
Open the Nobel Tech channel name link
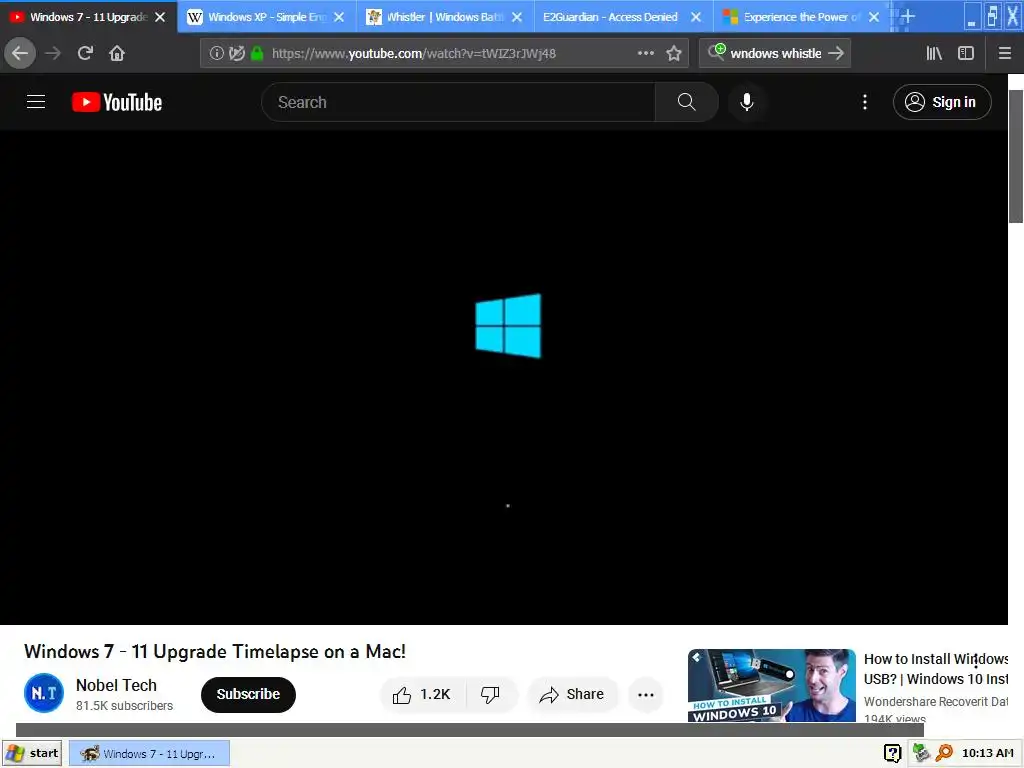point(116,685)
